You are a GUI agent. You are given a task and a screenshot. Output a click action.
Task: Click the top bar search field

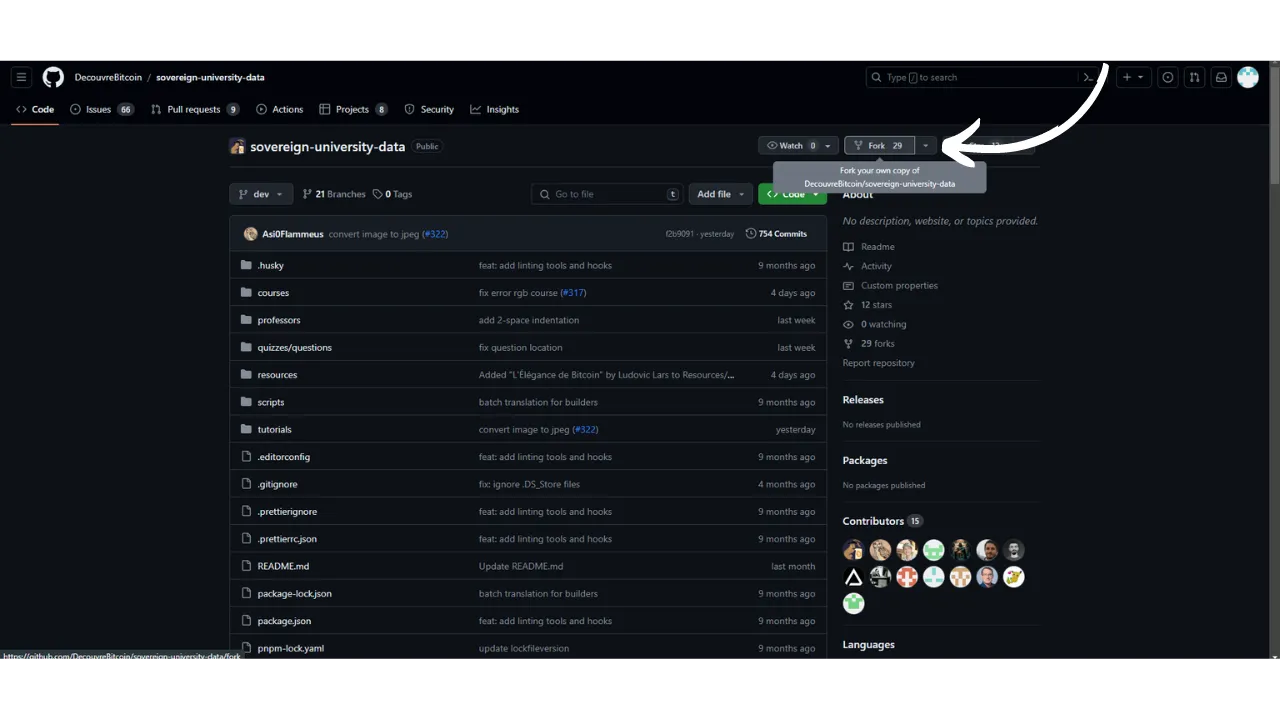point(985,77)
